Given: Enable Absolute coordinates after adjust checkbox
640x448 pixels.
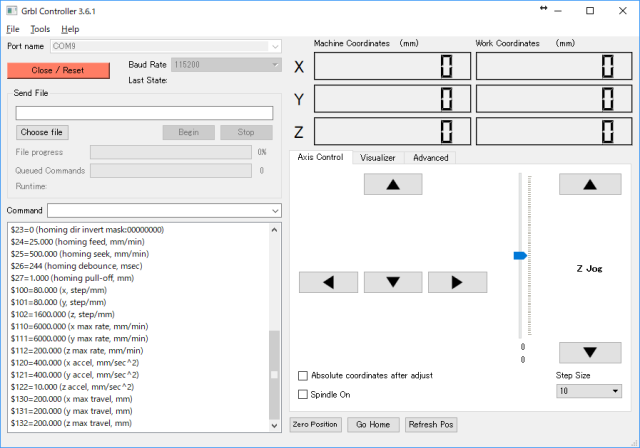Looking at the screenshot, I should 303,376.
